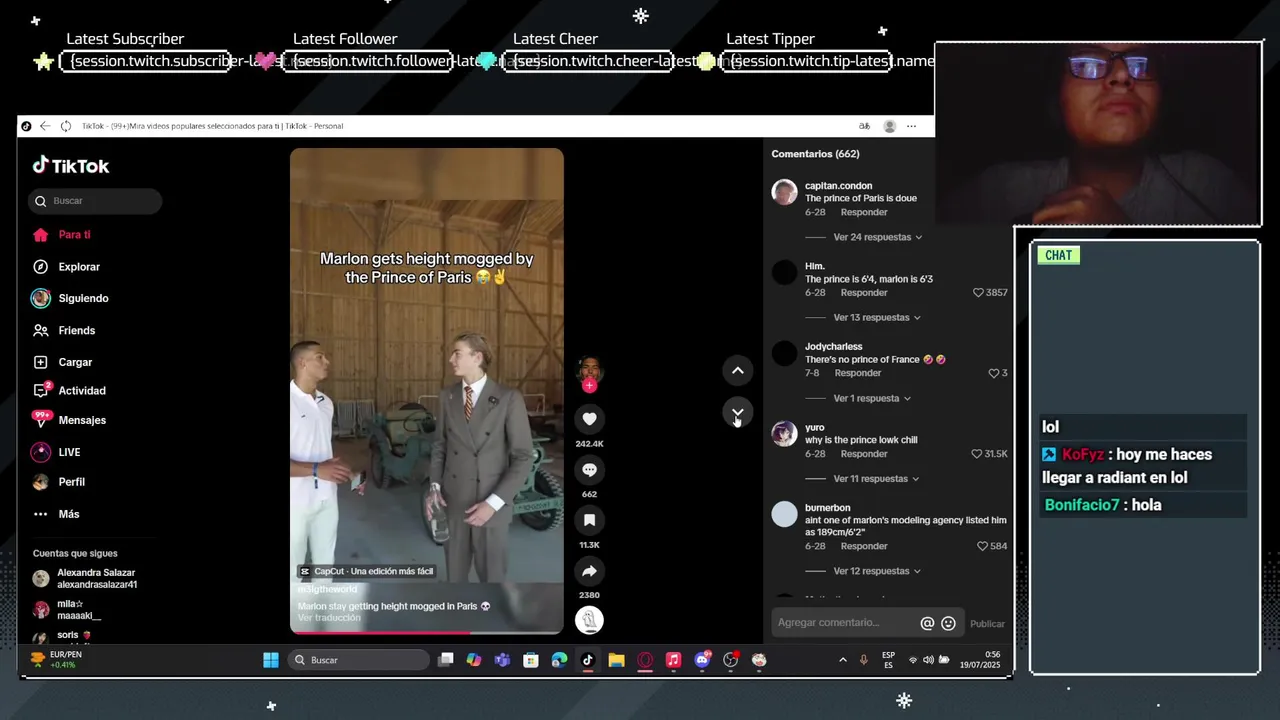Expand 'Ver 11 respuestas' replies

(x=876, y=479)
